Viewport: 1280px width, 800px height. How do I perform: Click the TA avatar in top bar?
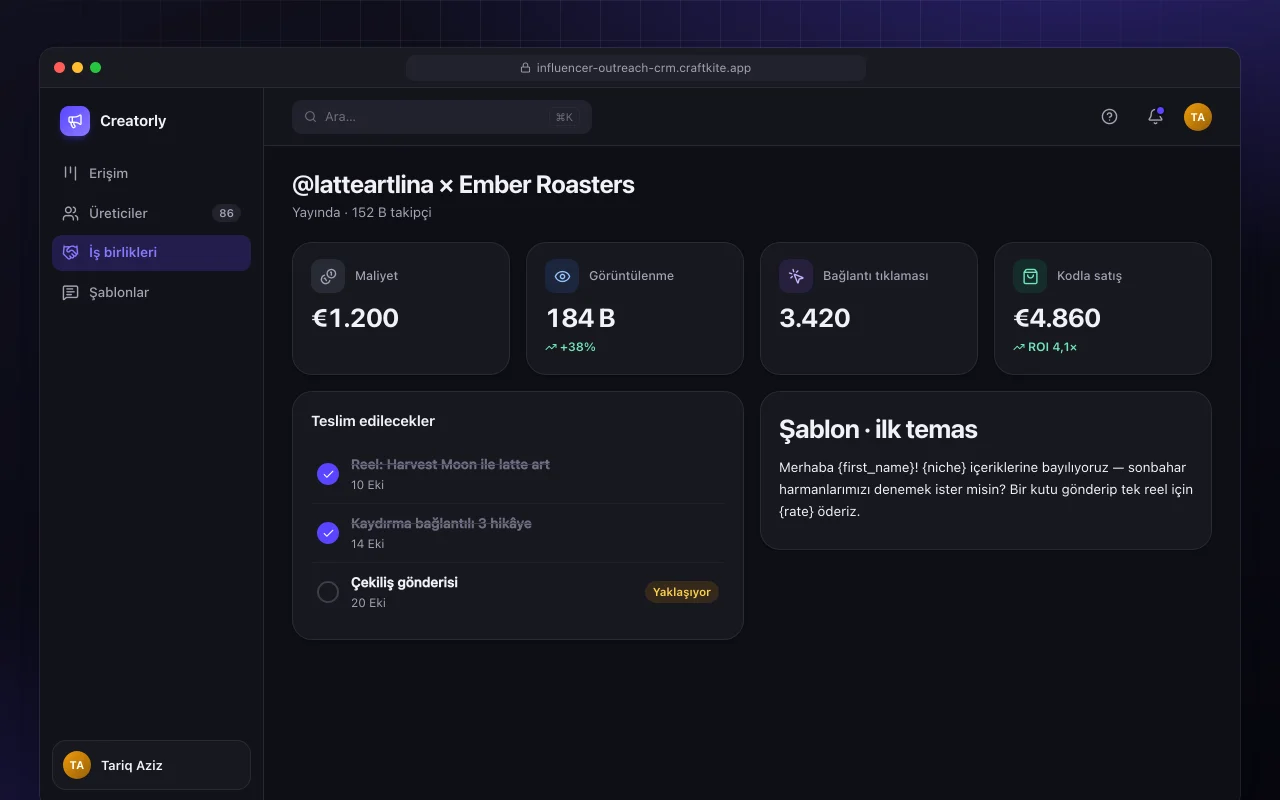1198,116
